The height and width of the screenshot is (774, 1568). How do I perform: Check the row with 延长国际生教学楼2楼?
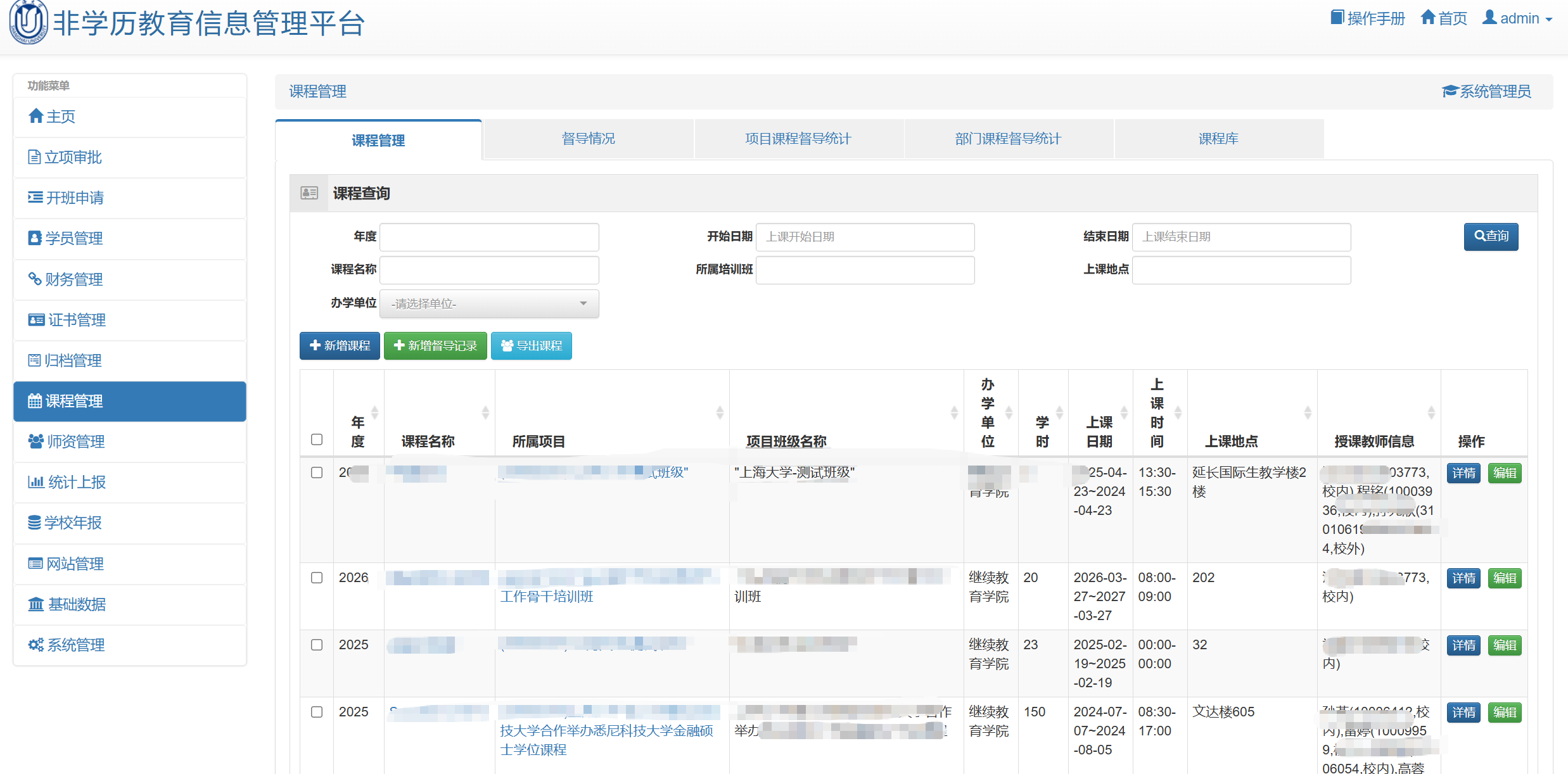317,473
